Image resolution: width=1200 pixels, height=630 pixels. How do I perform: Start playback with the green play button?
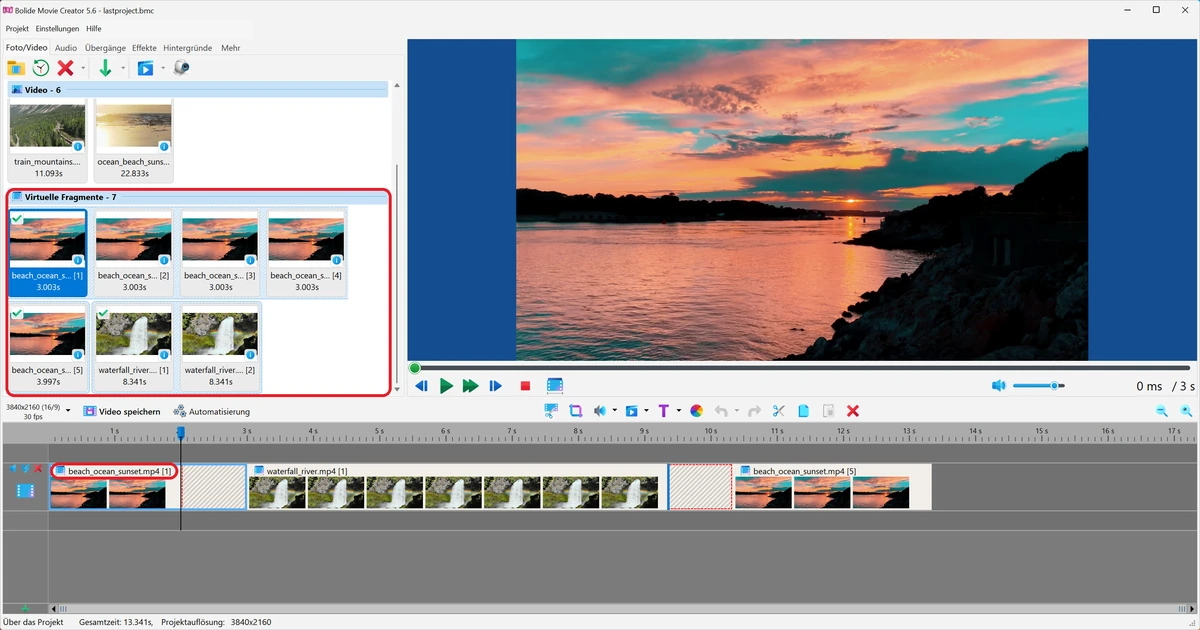447,386
